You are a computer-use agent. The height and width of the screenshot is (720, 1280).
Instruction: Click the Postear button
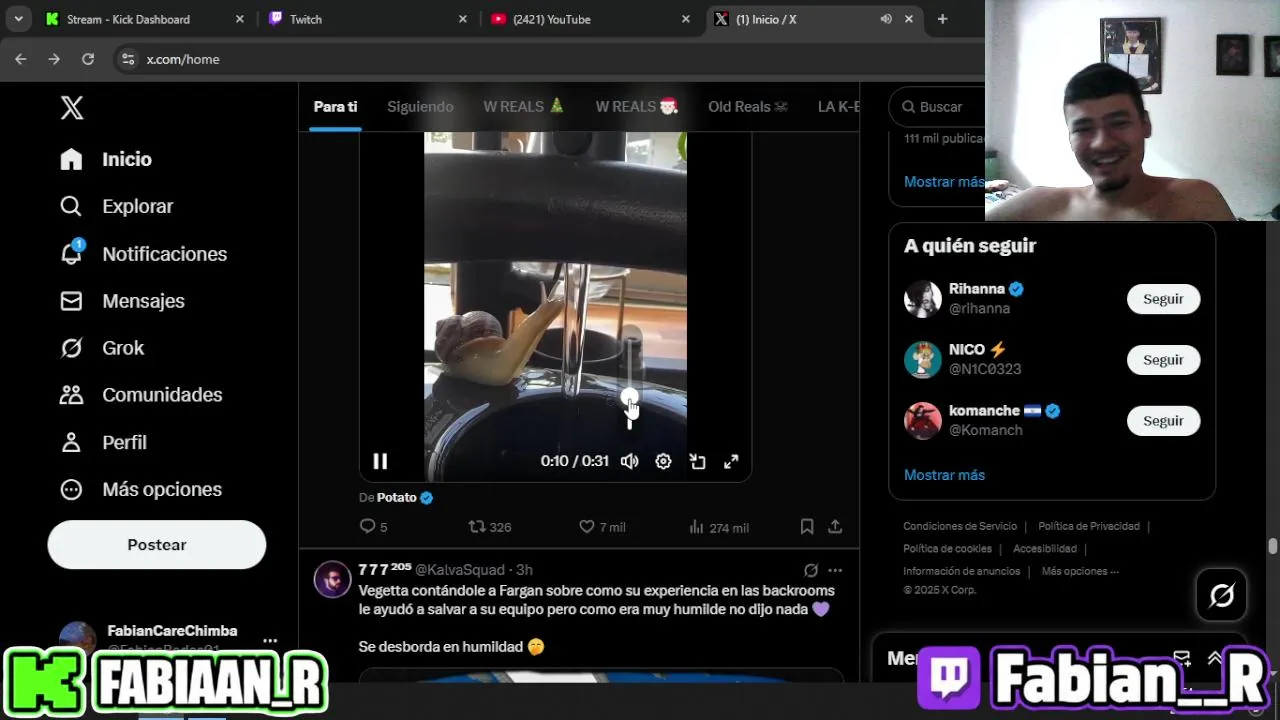pyautogui.click(x=157, y=545)
